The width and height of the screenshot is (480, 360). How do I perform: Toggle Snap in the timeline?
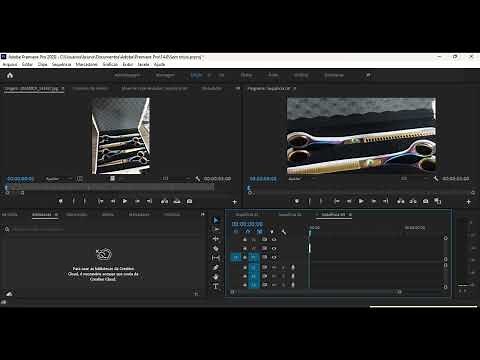pos(248,232)
